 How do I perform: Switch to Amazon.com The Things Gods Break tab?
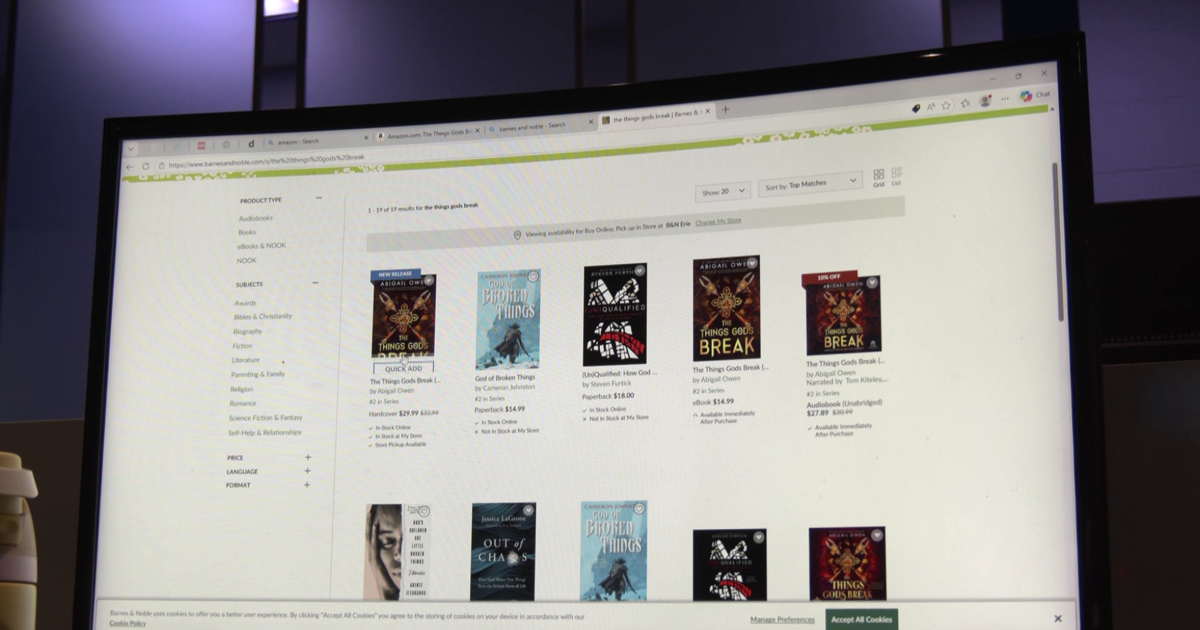tap(427, 134)
